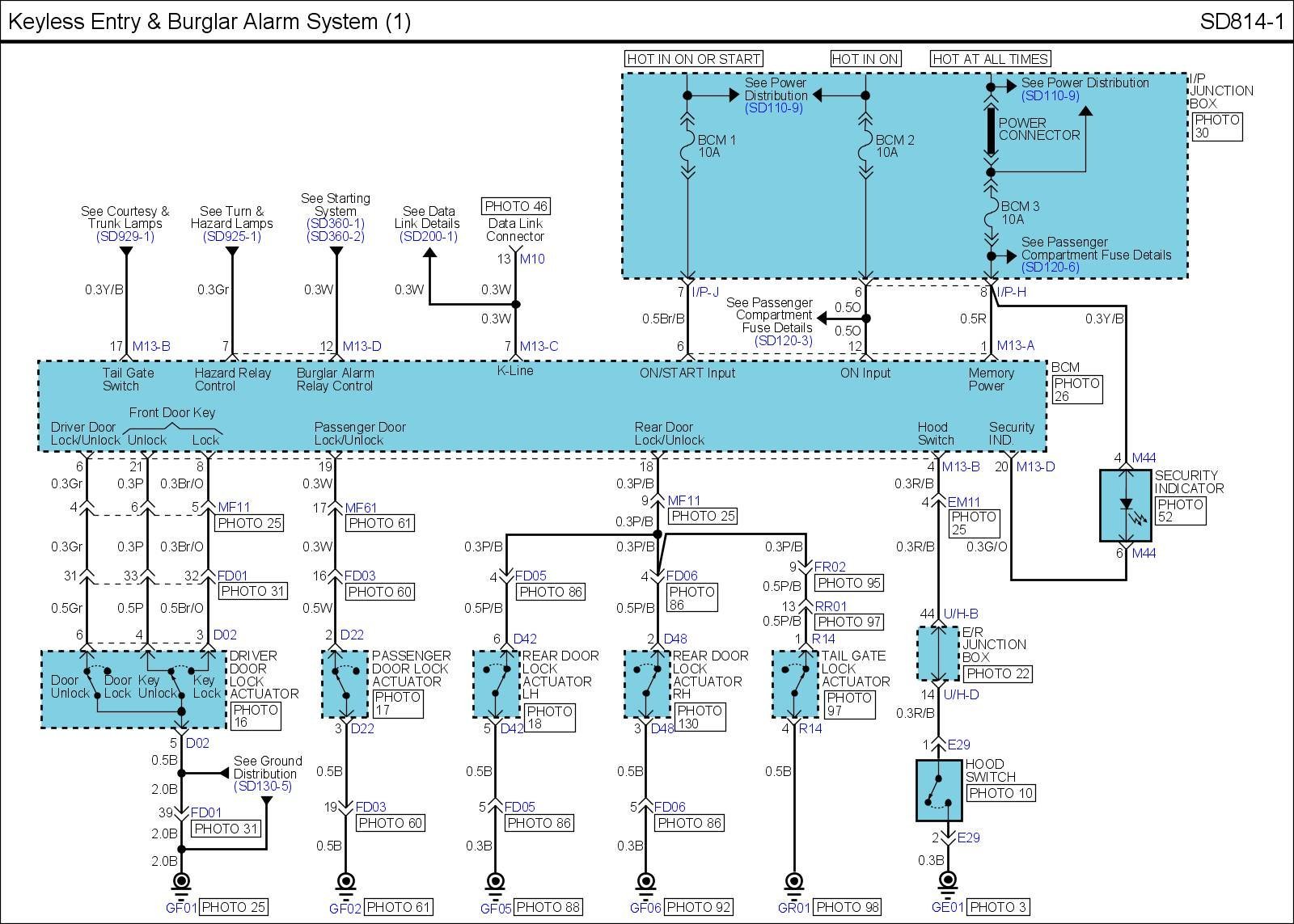Click the M13-A connector label
1294x924 pixels.
coord(1015,346)
